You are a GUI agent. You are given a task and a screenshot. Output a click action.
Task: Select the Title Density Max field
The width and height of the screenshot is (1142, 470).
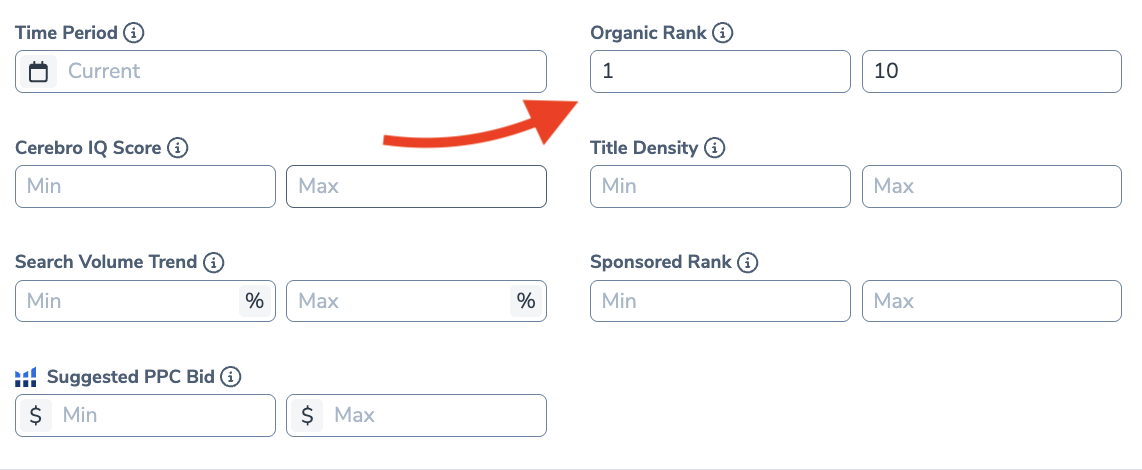(x=991, y=187)
